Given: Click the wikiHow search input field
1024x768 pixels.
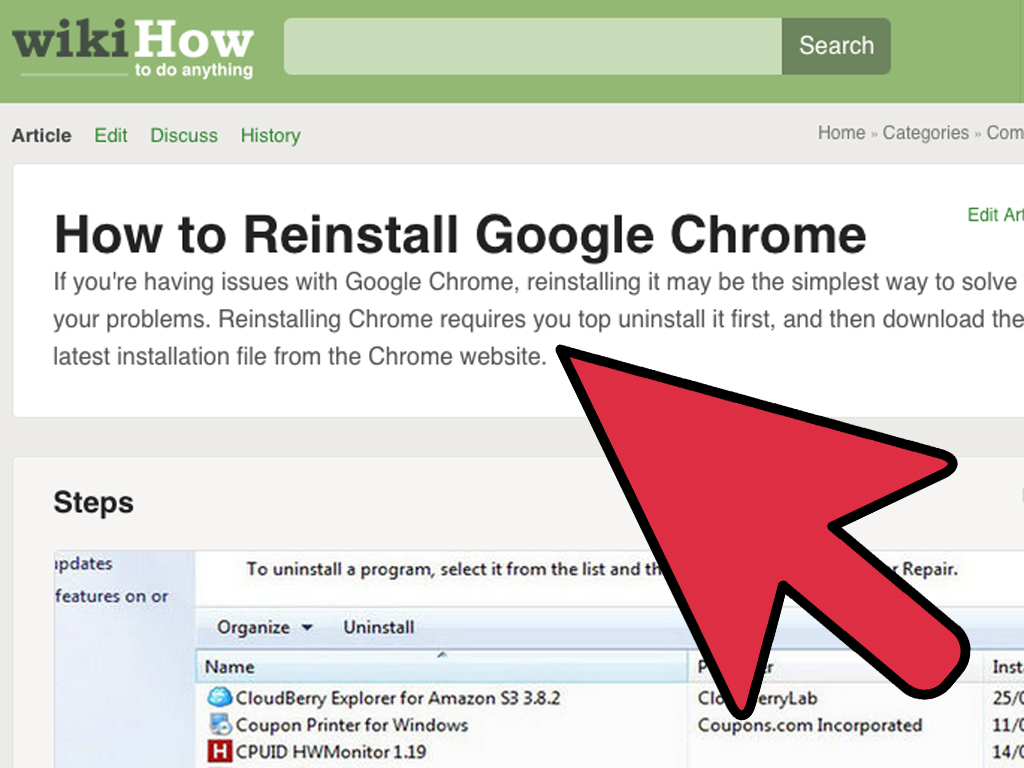Looking at the screenshot, I should (x=533, y=46).
